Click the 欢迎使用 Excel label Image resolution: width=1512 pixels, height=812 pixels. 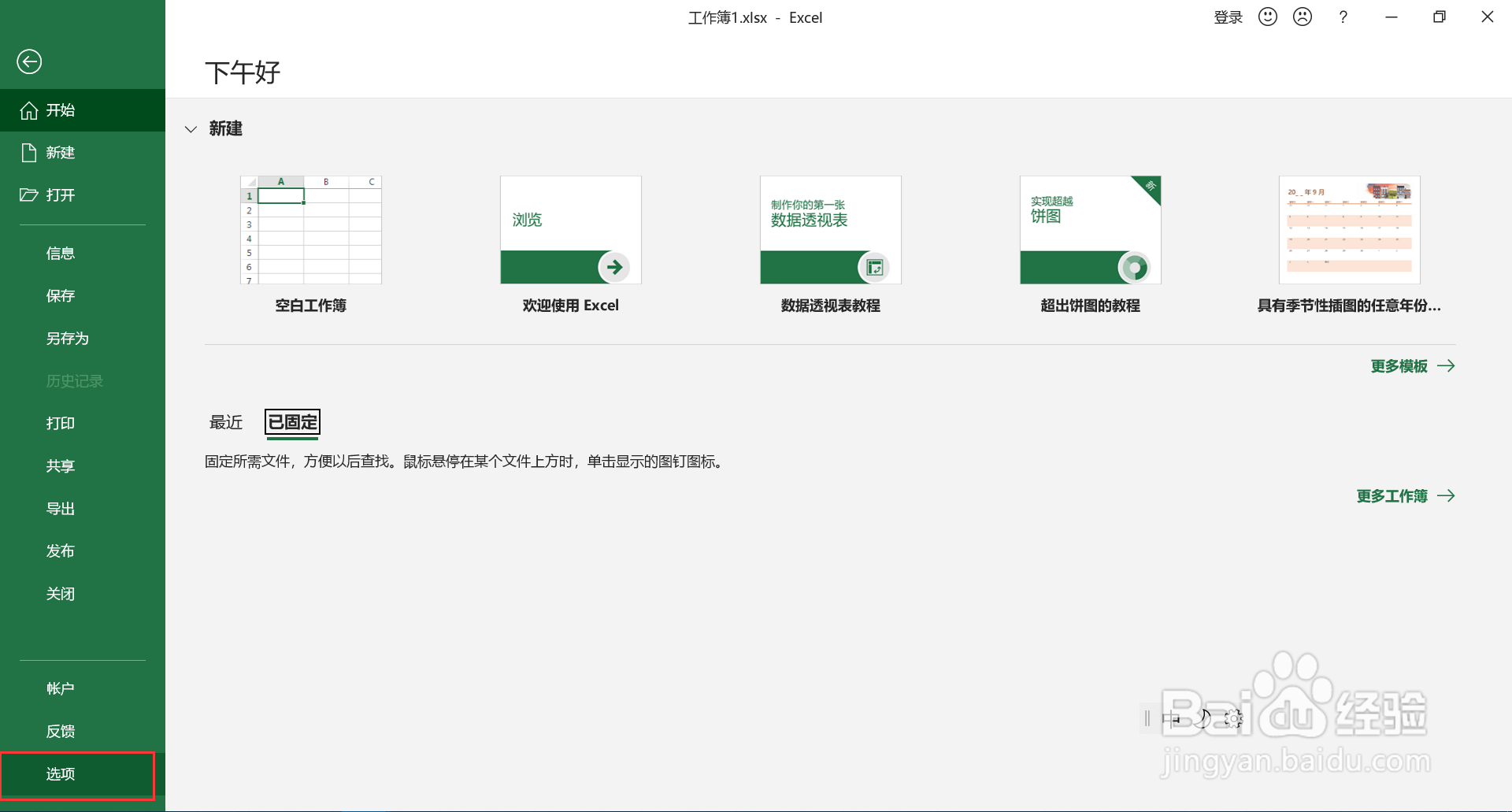[571, 306]
